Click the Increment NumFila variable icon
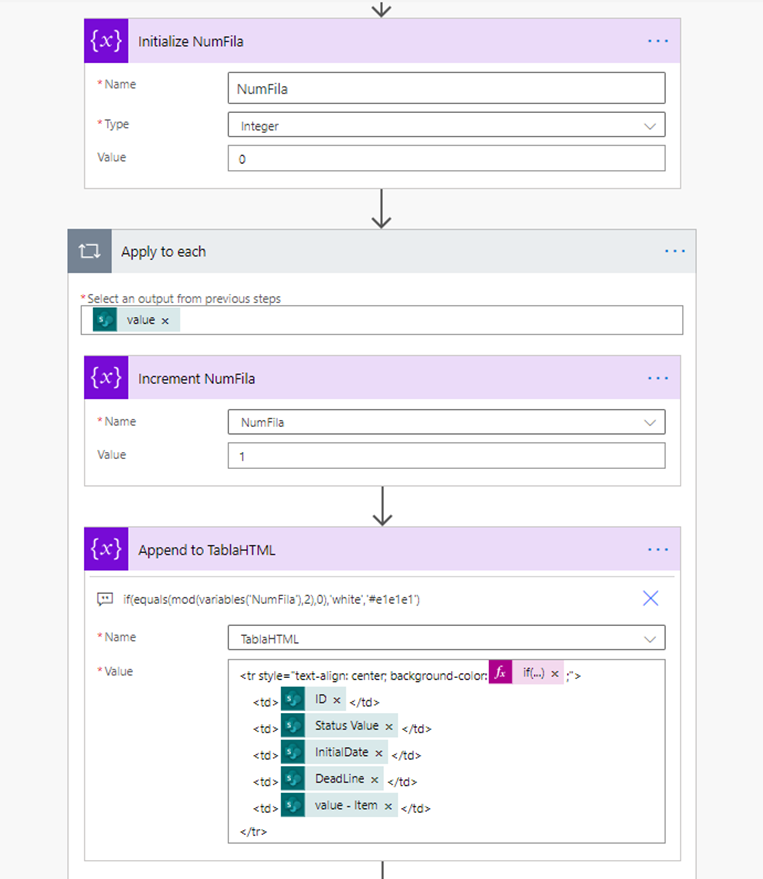The image size is (763, 879). pyautogui.click(x=106, y=377)
